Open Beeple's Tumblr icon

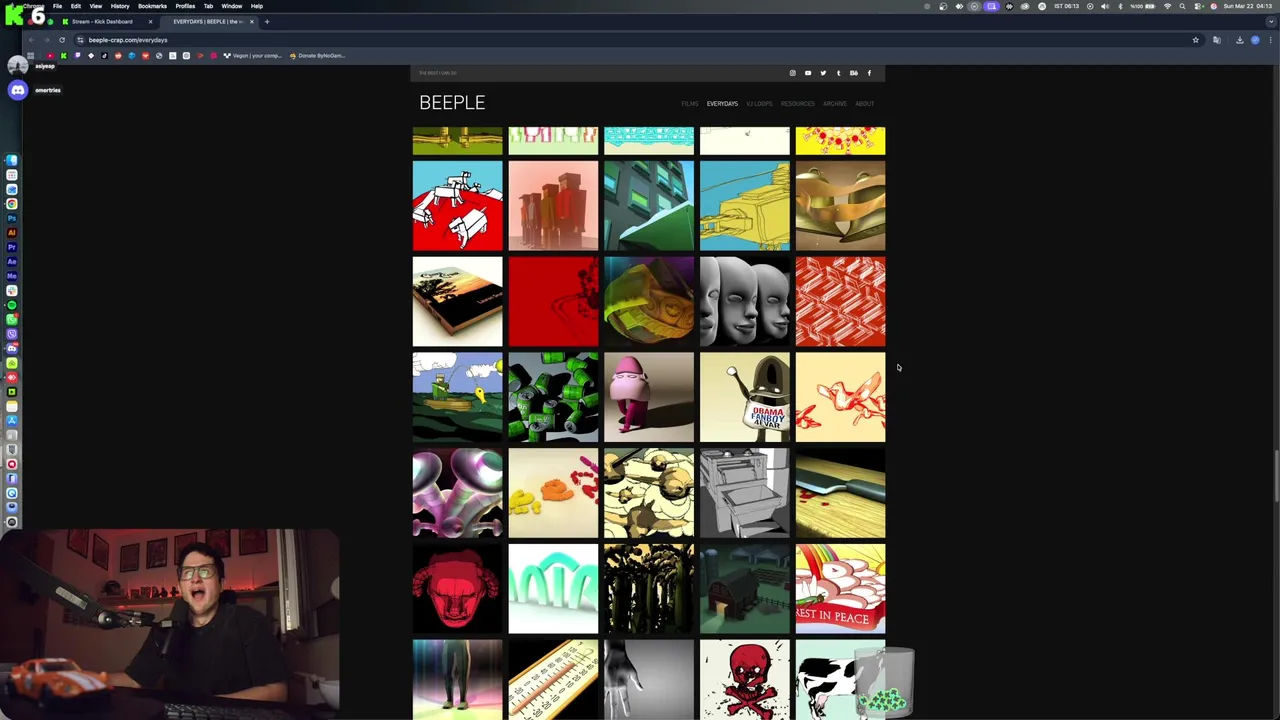tap(838, 73)
